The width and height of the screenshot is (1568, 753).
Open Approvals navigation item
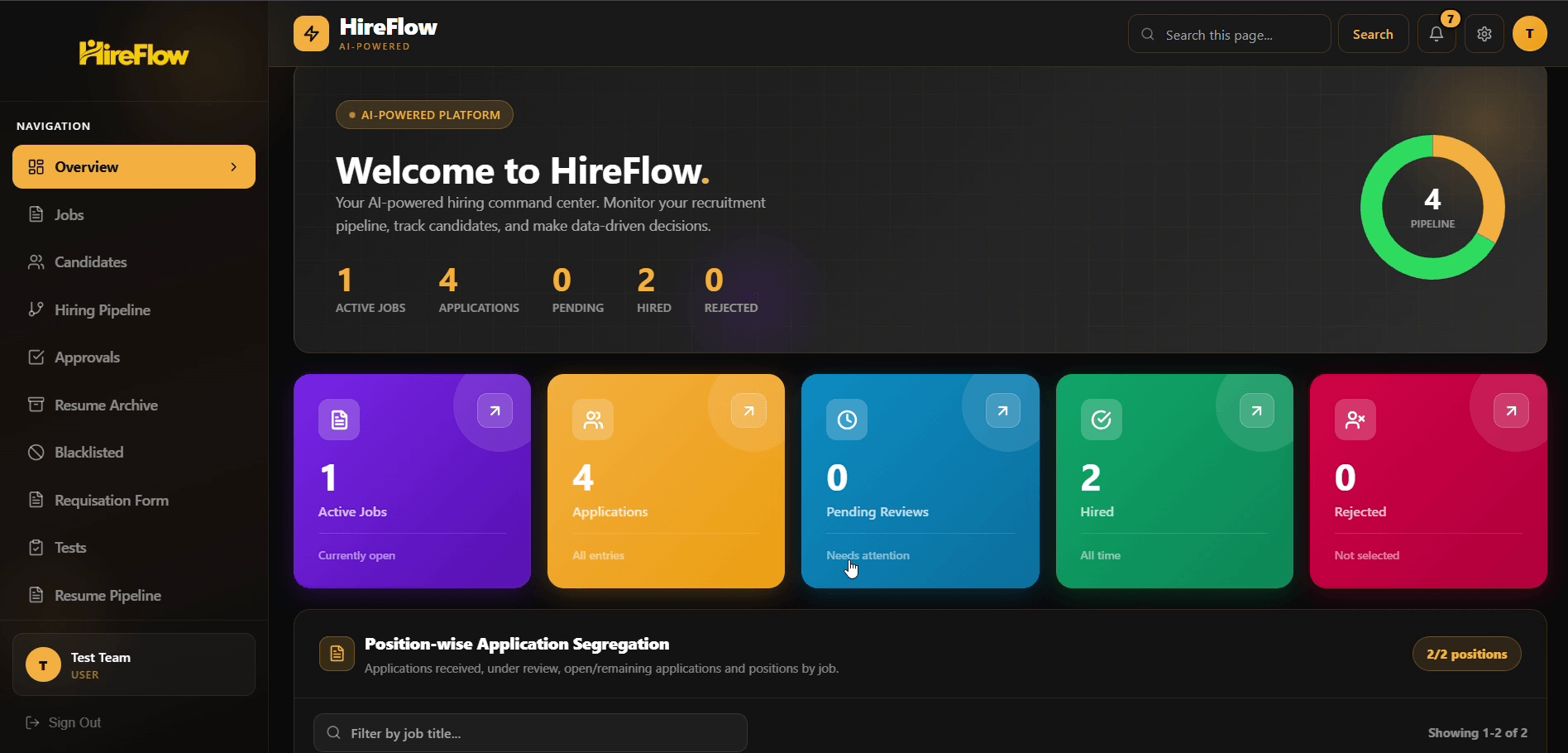pyautogui.click(x=134, y=357)
